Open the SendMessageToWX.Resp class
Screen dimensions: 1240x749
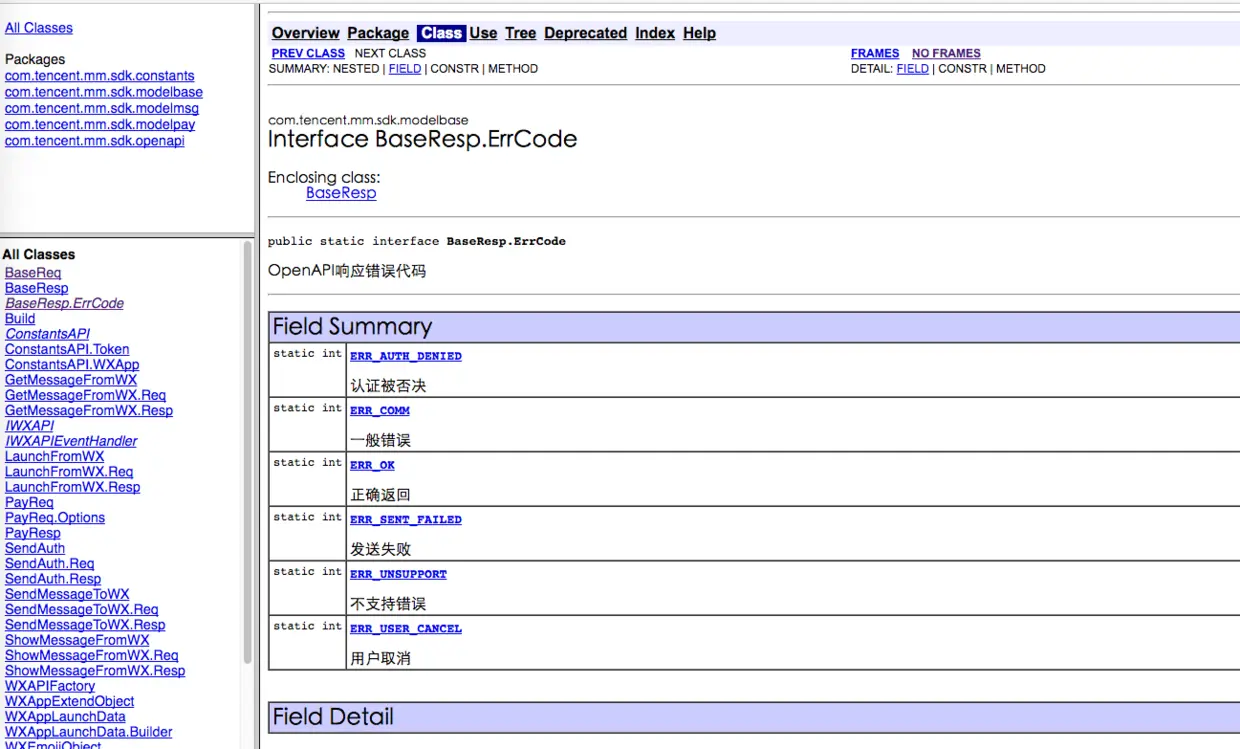(85, 625)
